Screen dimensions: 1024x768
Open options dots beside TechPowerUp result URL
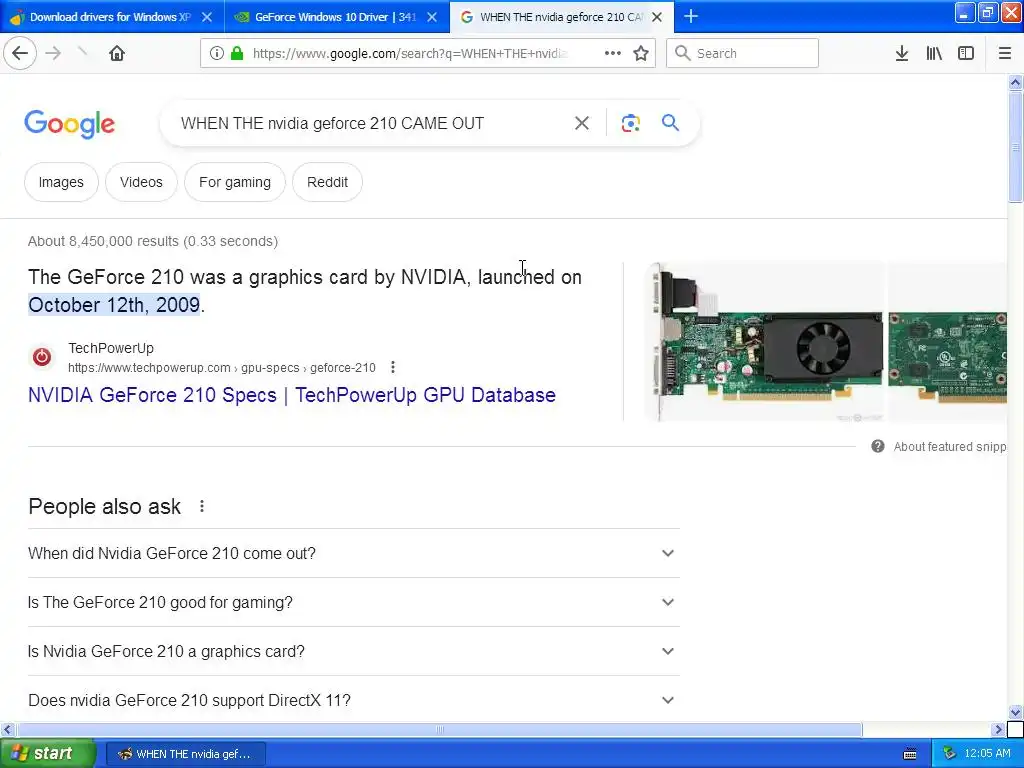392,367
